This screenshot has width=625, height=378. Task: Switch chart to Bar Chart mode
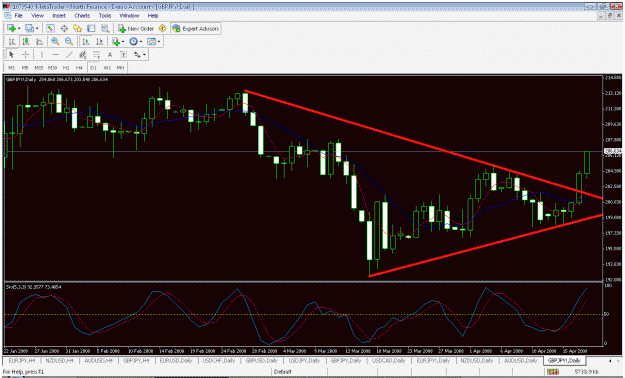12,41
